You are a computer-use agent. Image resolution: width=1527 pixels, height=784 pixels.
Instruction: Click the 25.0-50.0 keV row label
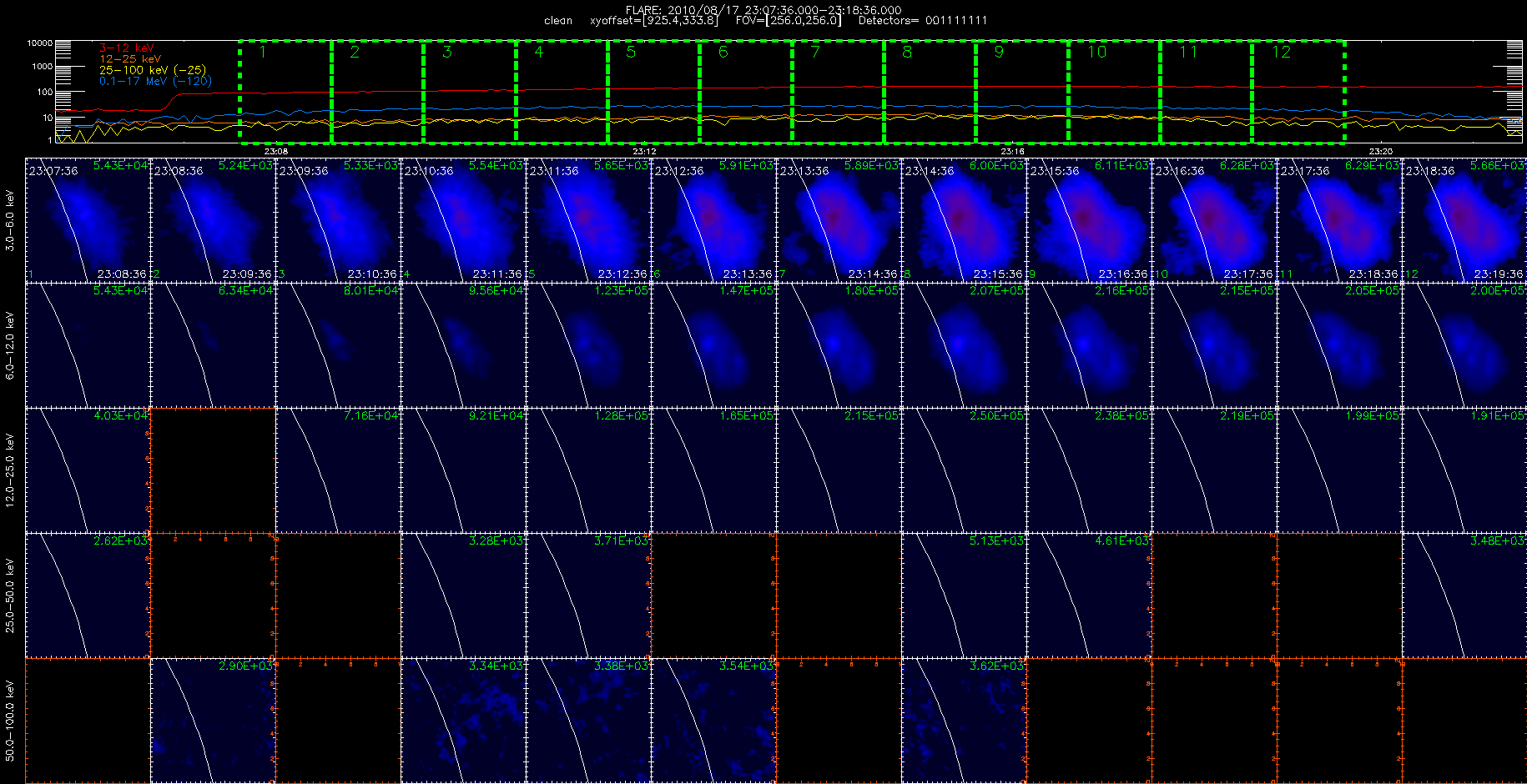click(x=10, y=596)
